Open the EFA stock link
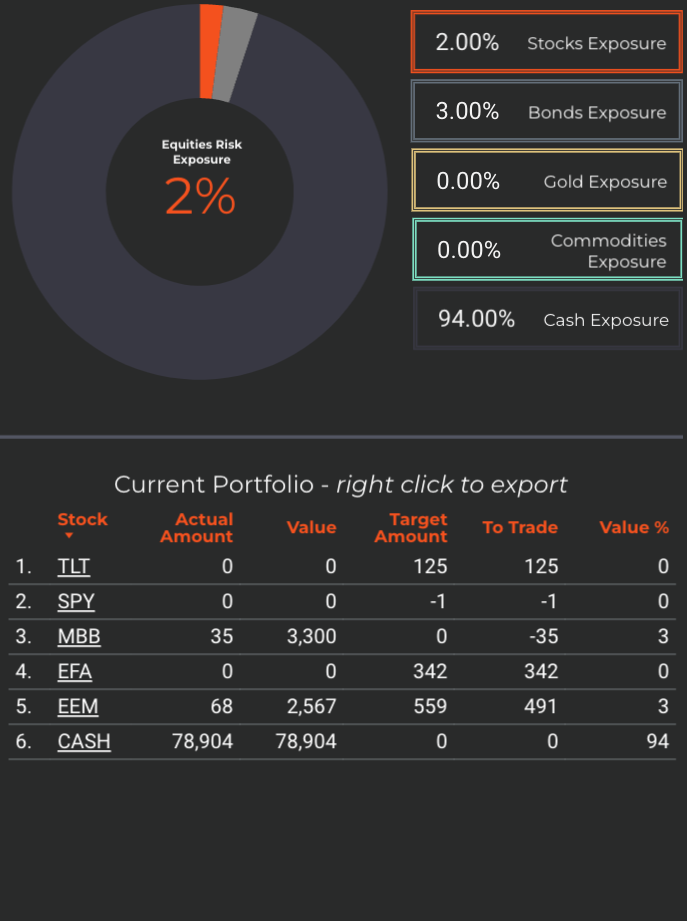 (75, 671)
